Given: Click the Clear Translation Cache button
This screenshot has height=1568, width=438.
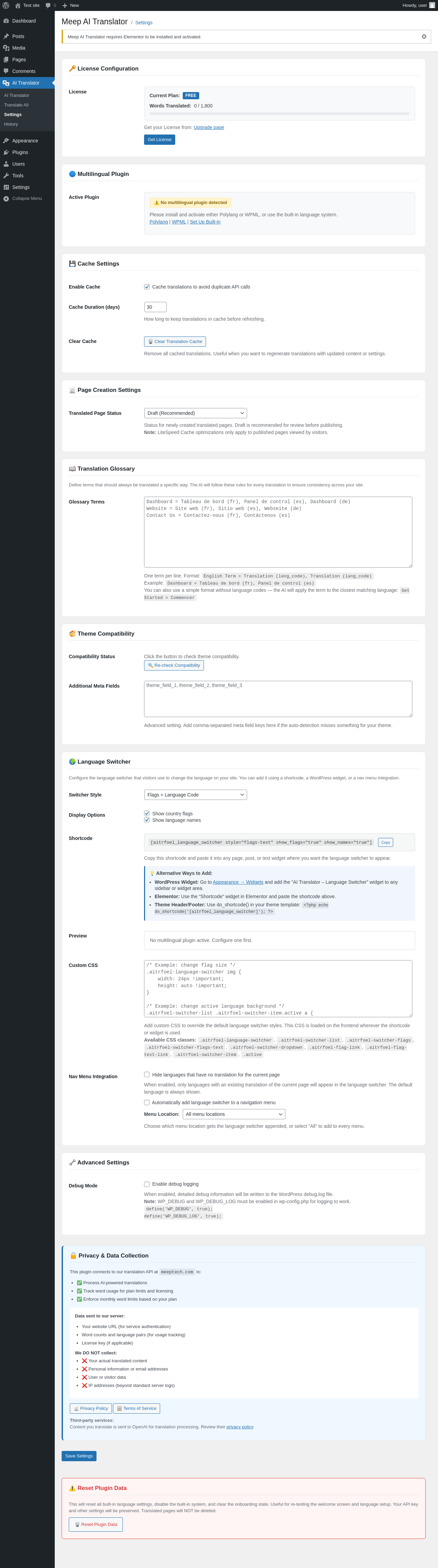Looking at the screenshot, I should pos(175,342).
